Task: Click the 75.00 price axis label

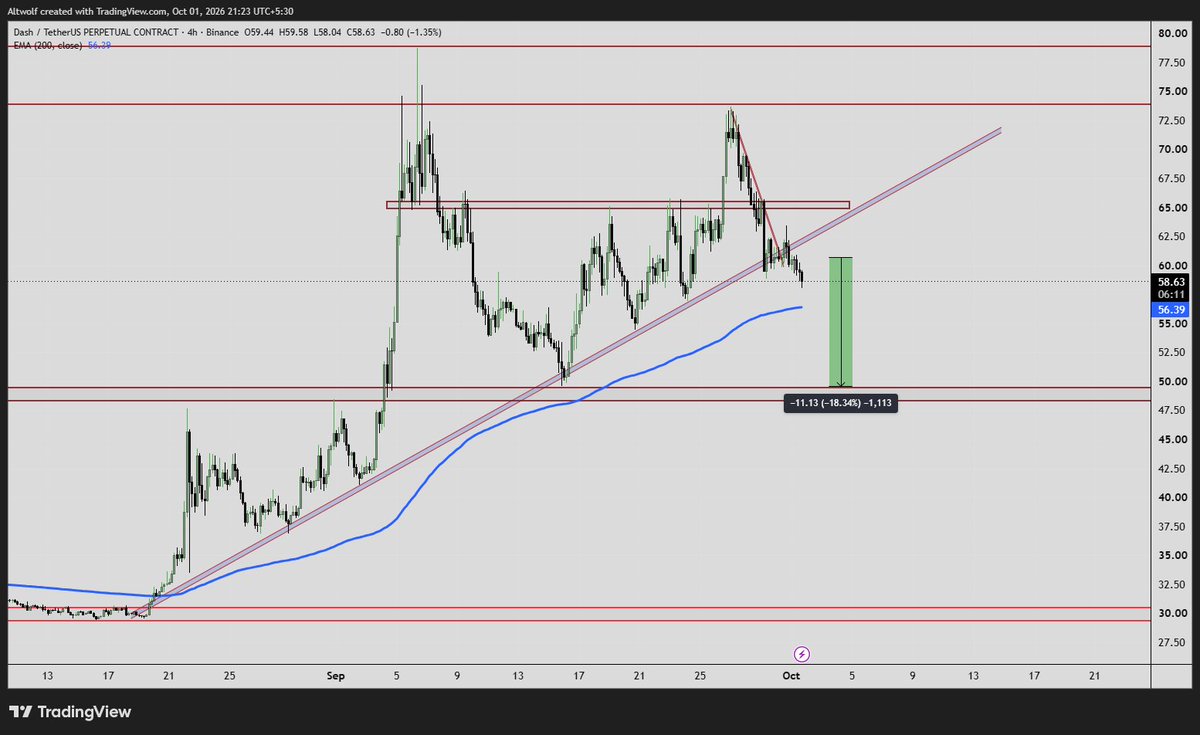Action: tap(1173, 91)
